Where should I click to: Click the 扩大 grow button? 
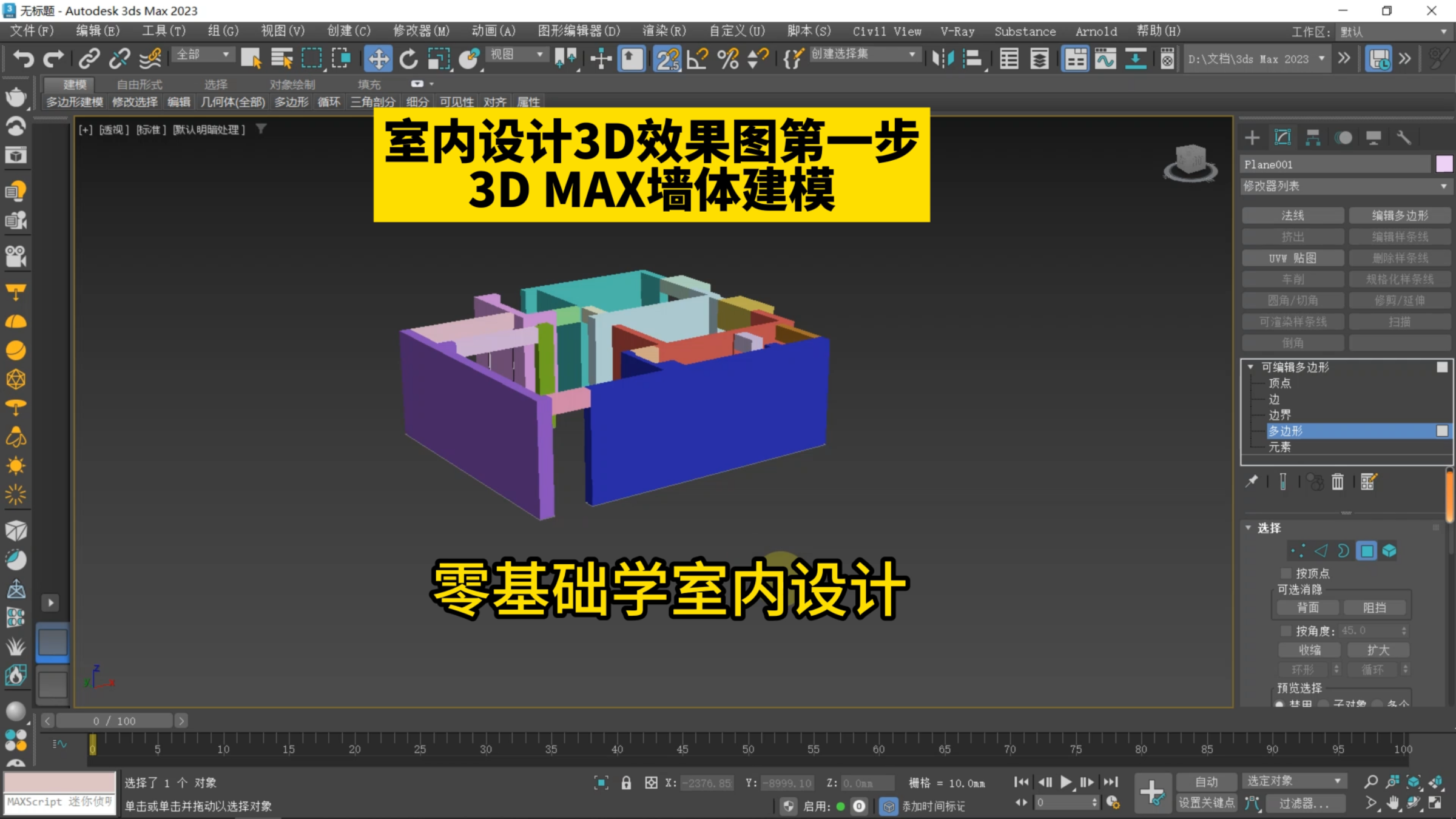pos(1378,650)
